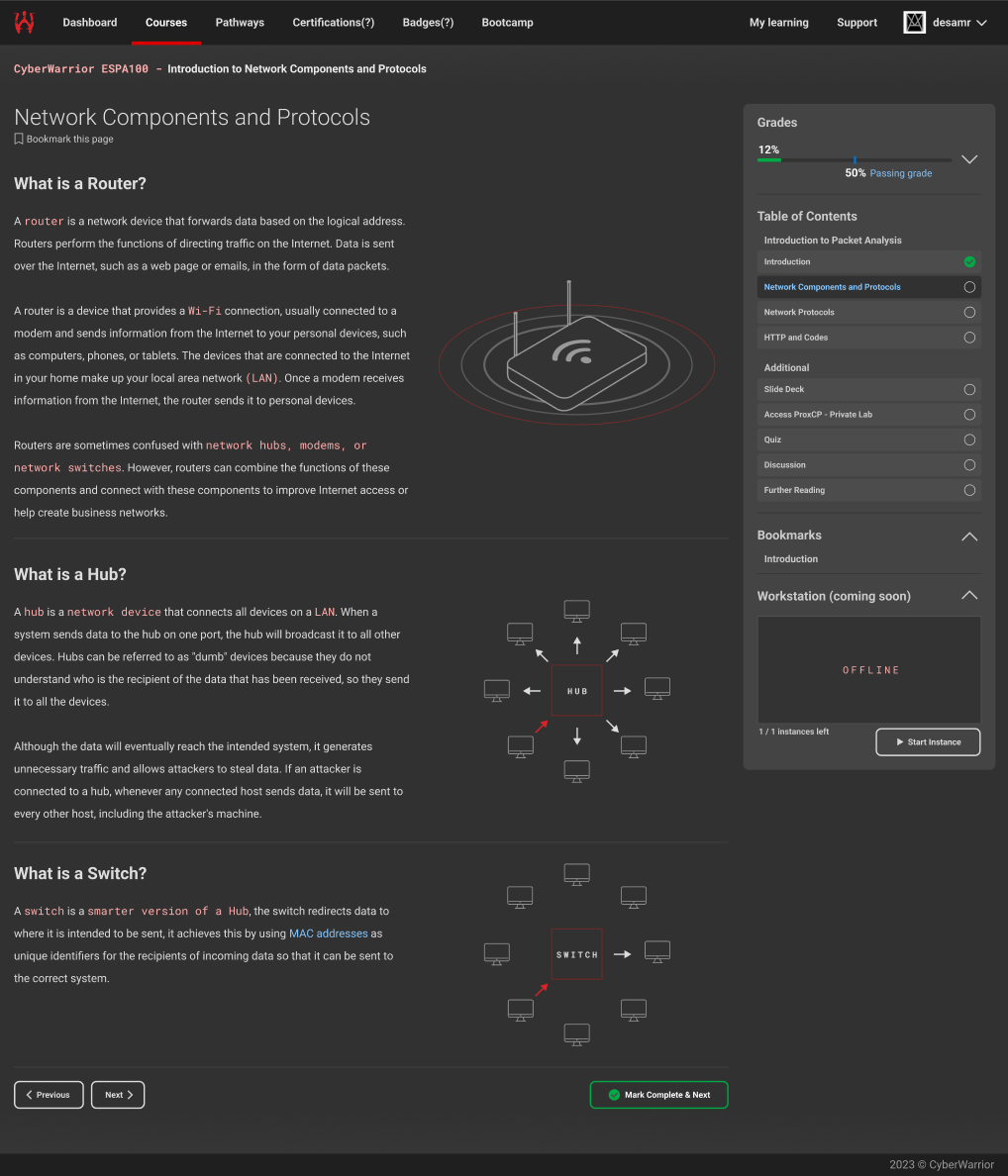The height and width of the screenshot is (1176, 1008).
Task: Click the bookmark icon under the page title
Action: point(19,140)
